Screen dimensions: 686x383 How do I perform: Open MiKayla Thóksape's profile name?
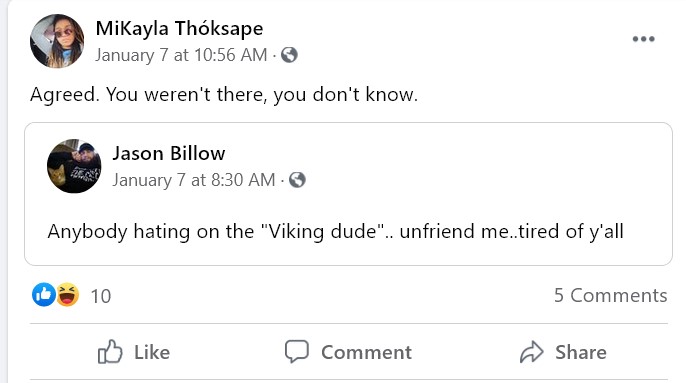179,29
